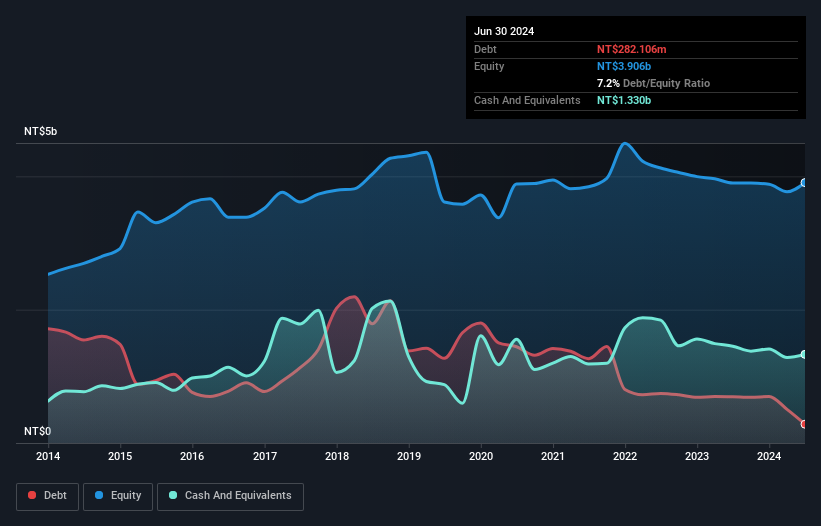Screen dimensions: 821x526
Task: Click the 2017 x-axis label
Action: pos(265,456)
